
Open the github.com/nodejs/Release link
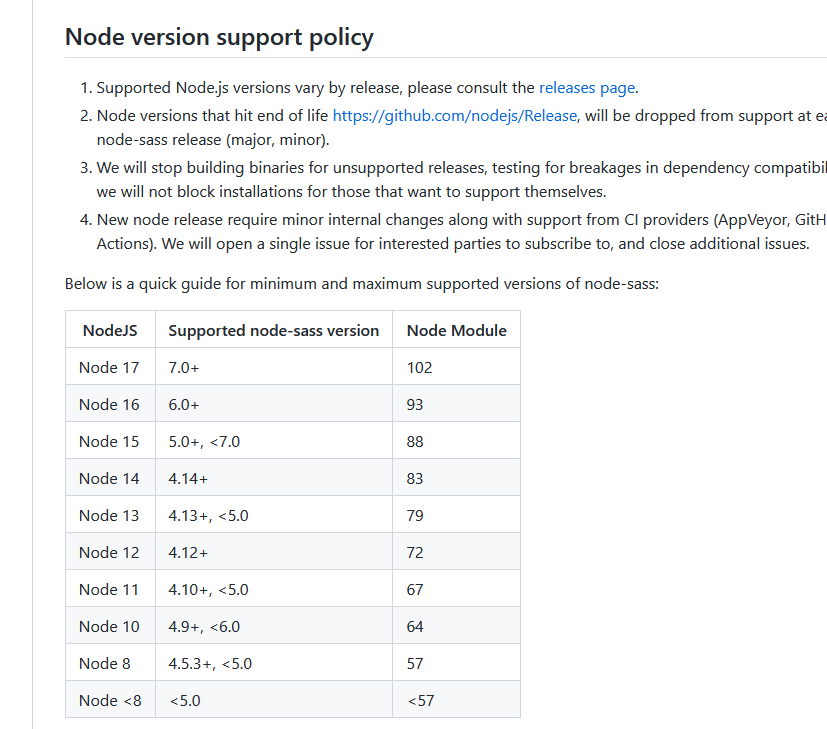pyautogui.click(x=455, y=115)
